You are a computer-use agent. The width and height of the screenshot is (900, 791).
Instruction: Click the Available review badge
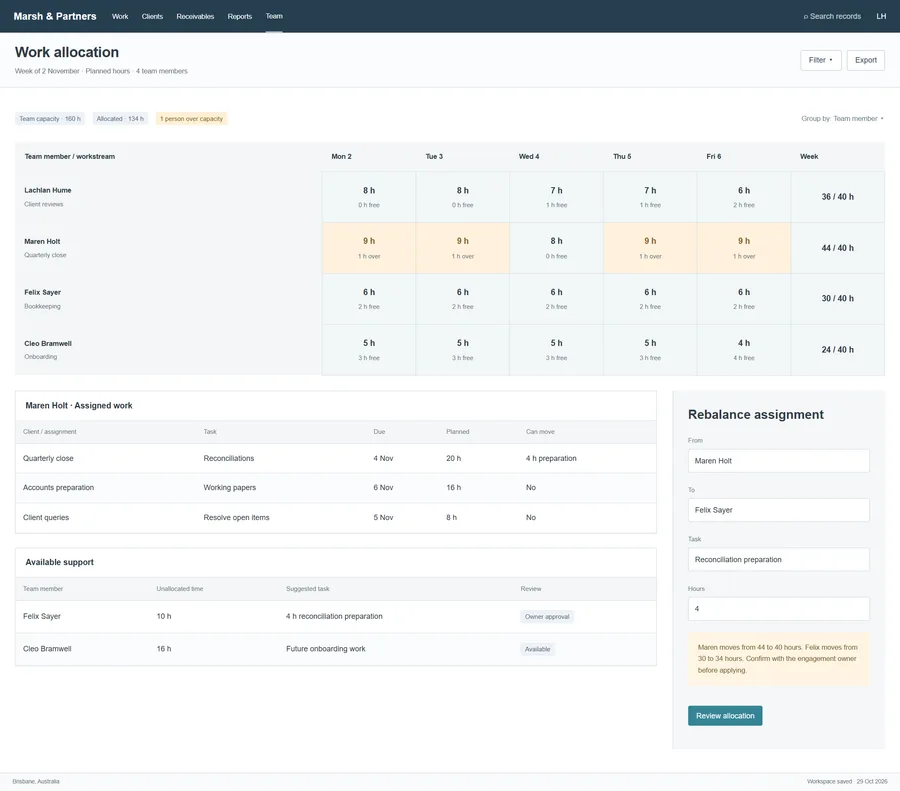click(x=537, y=650)
